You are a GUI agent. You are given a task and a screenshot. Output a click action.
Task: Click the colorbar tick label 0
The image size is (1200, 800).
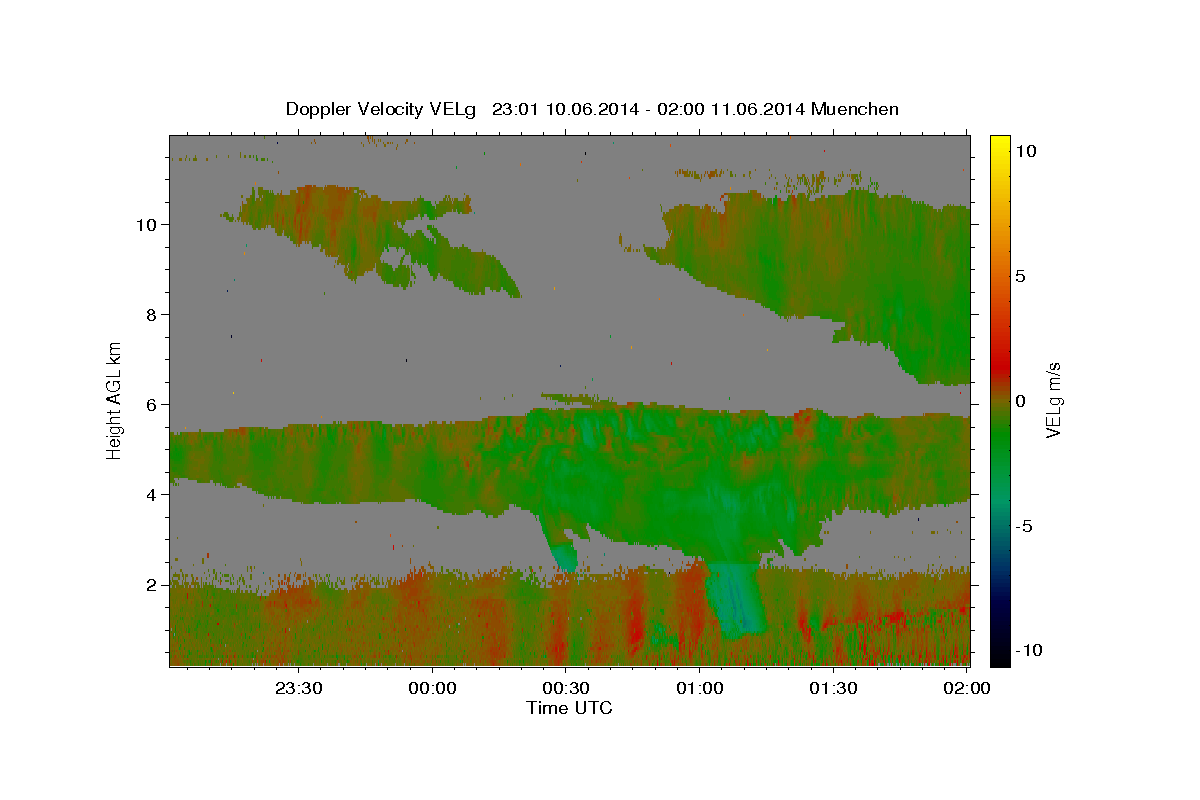click(x=1021, y=401)
